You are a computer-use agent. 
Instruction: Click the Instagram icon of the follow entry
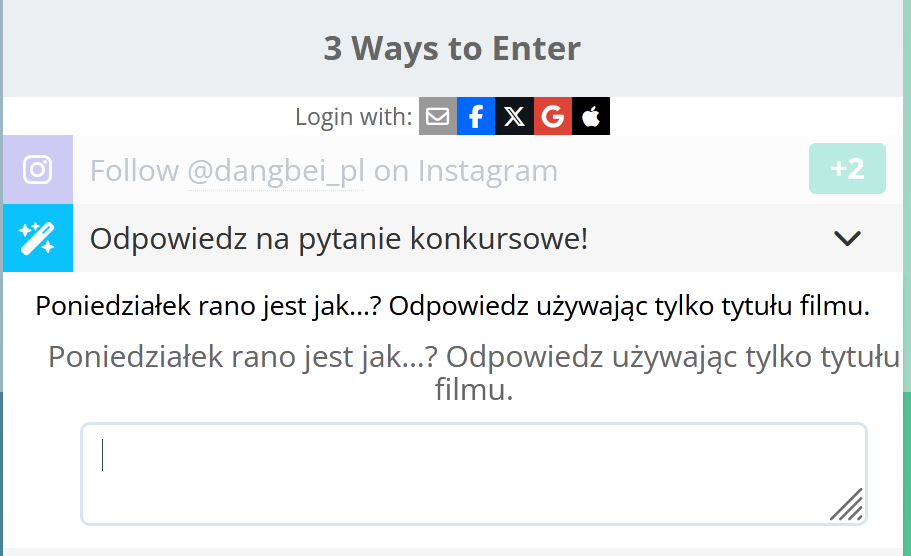click(x=38, y=169)
